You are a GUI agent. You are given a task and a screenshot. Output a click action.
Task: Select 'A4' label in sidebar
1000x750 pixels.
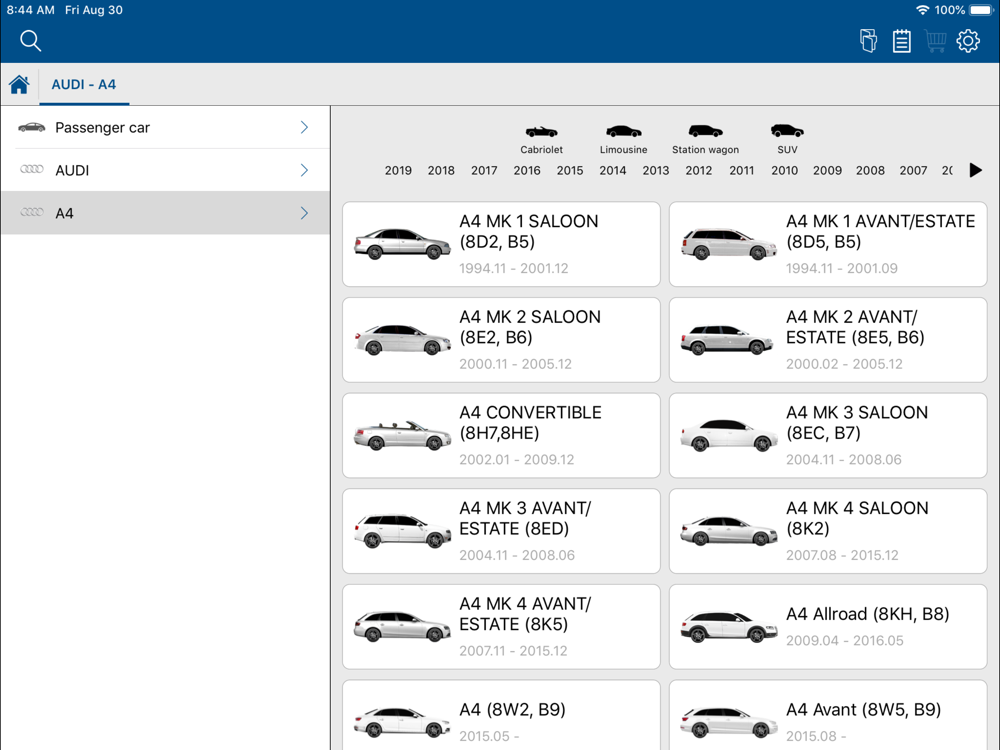click(64, 213)
